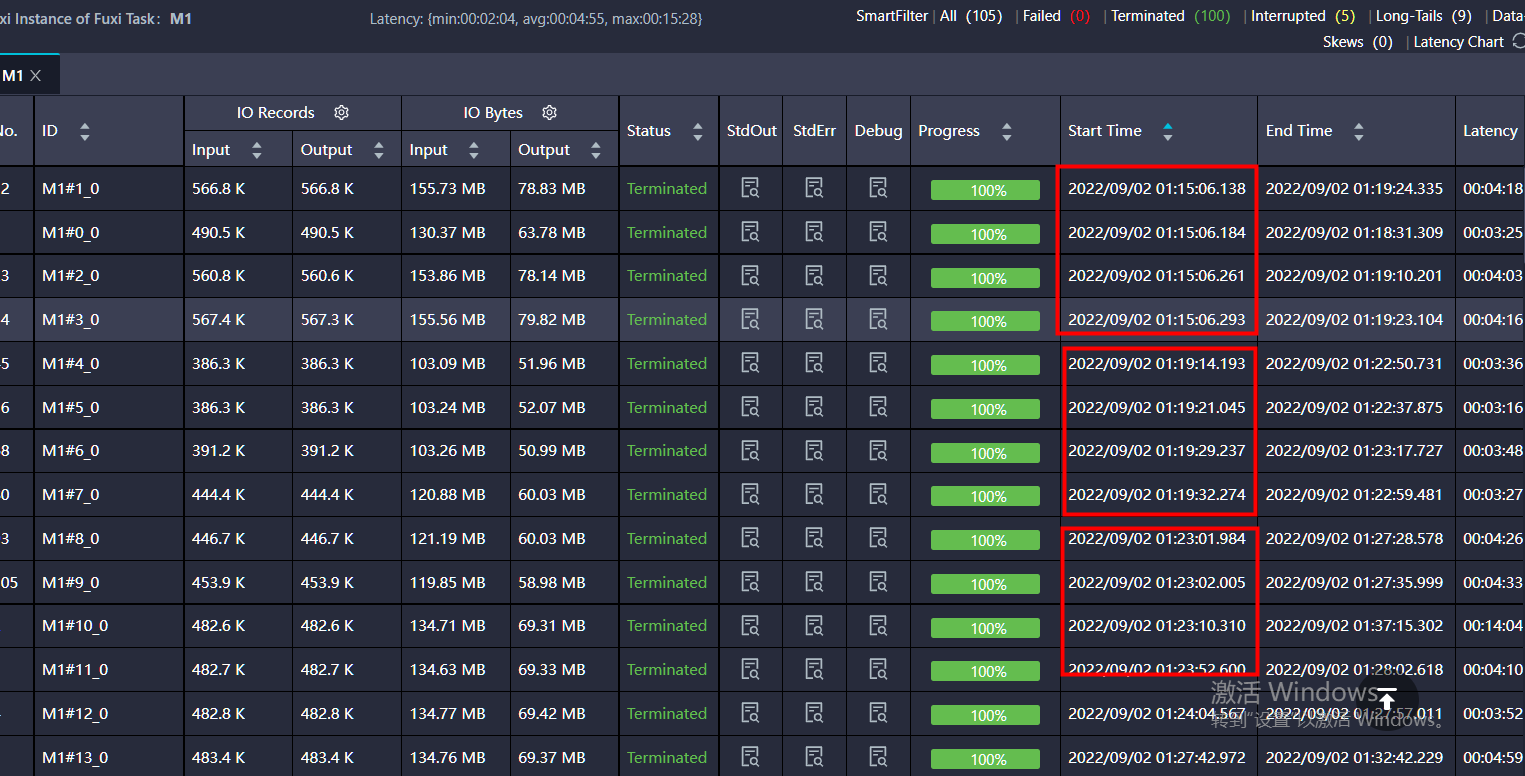Sort by IO Records Input
1525x776 pixels.
point(257,150)
